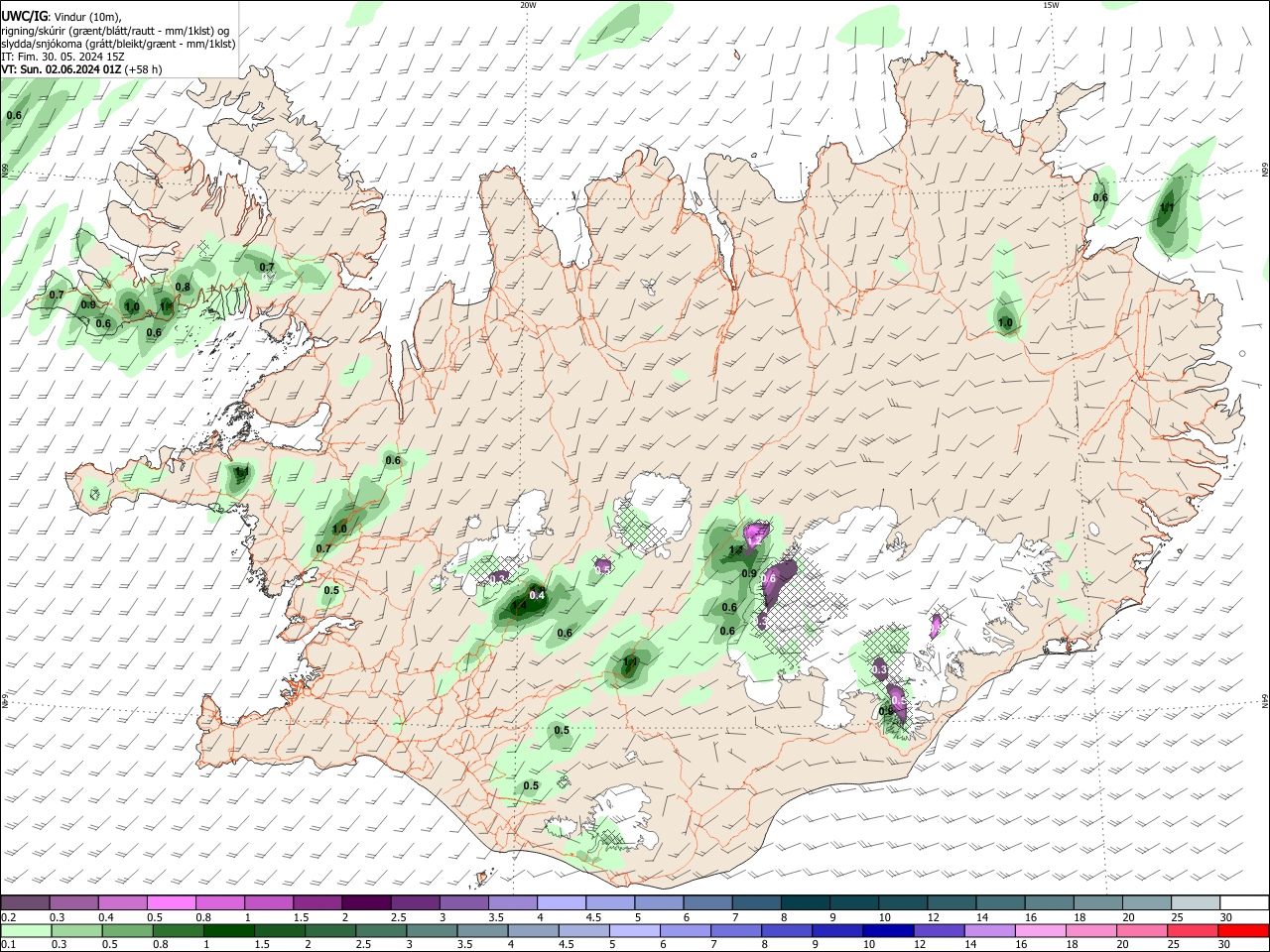Image resolution: width=1270 pixels, height=952 pixels.
Task: Click the 'rigning/skúrir' description line
Action: tap(117, 30)
